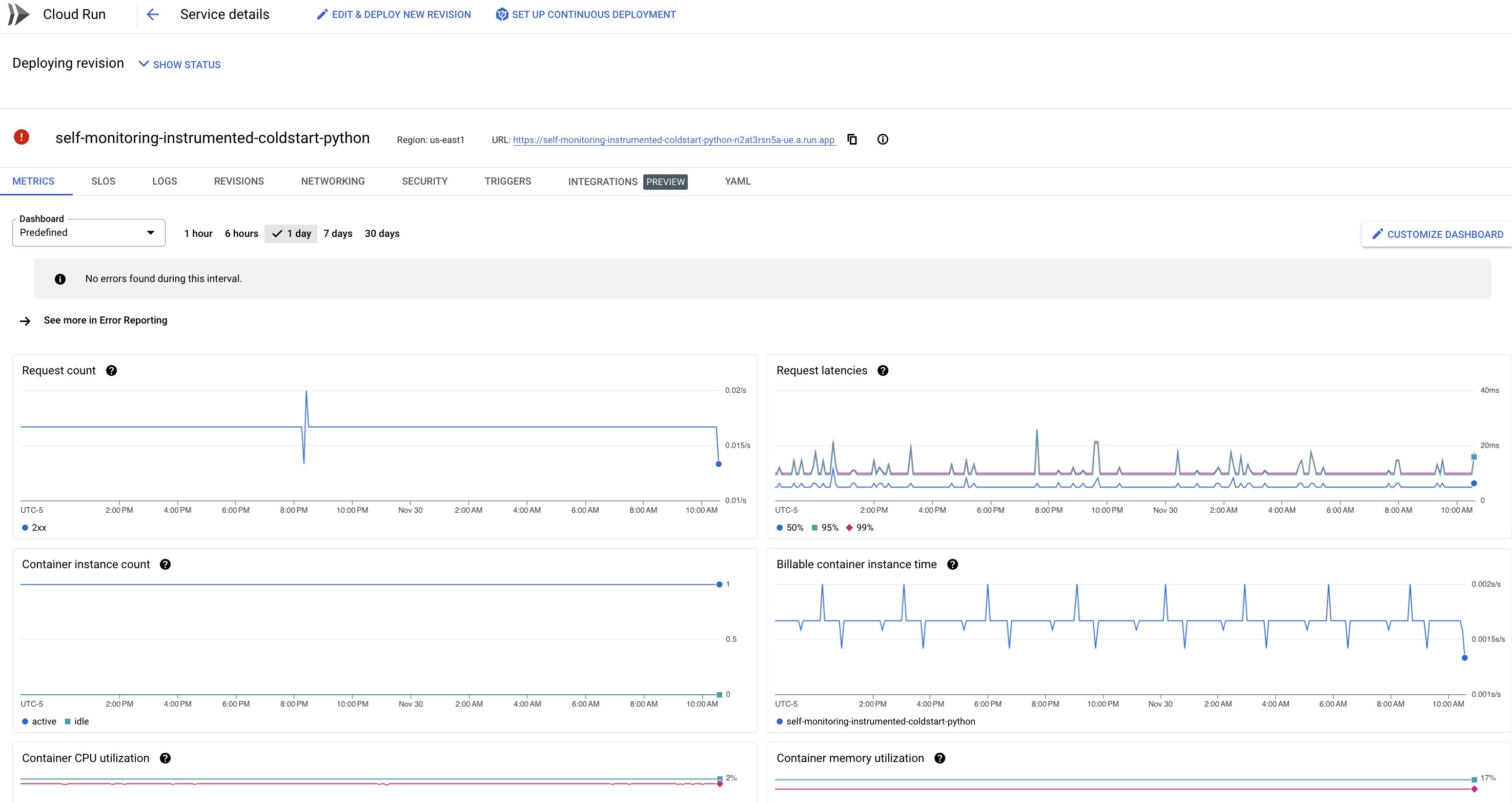
Task: Click the service name heading text
Action: (213, 138)
